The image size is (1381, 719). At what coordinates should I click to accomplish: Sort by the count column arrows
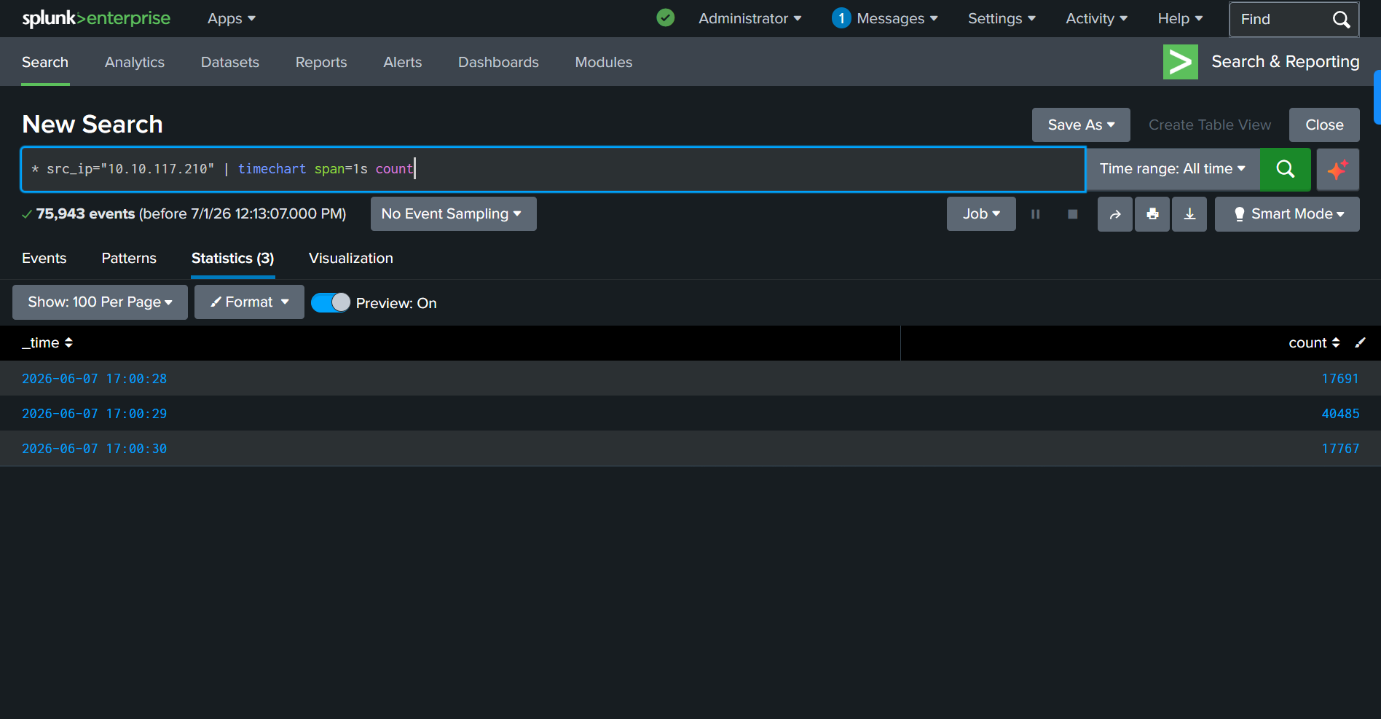(1335, 343)
